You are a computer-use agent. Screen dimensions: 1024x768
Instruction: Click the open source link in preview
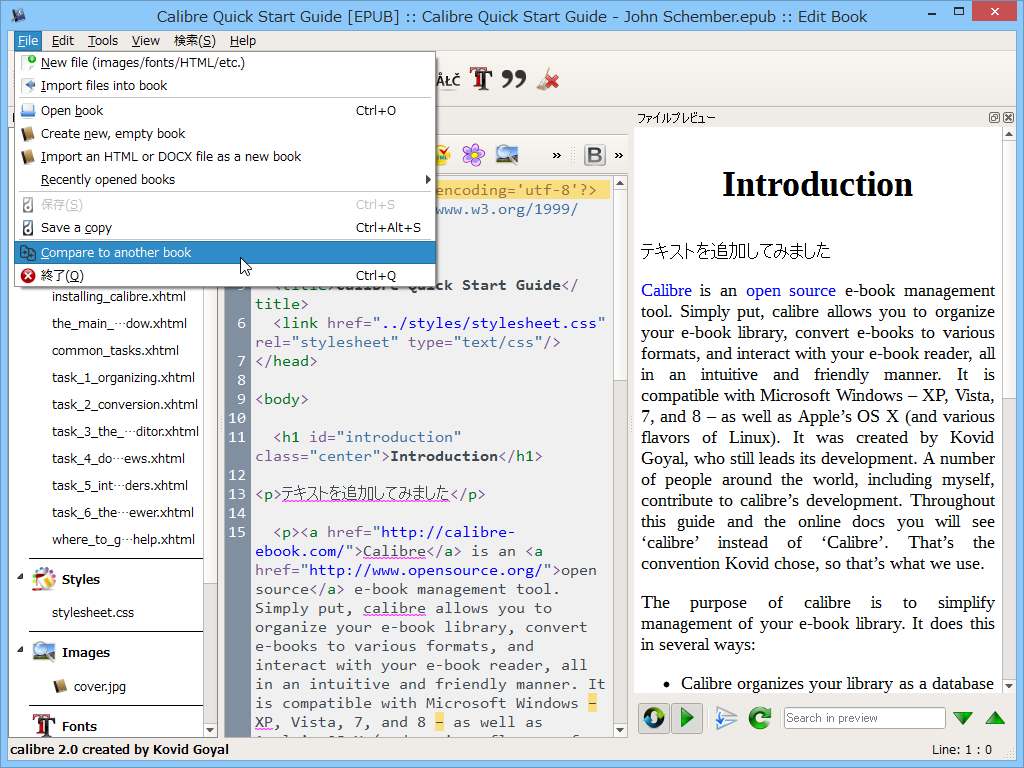(791, 291)
